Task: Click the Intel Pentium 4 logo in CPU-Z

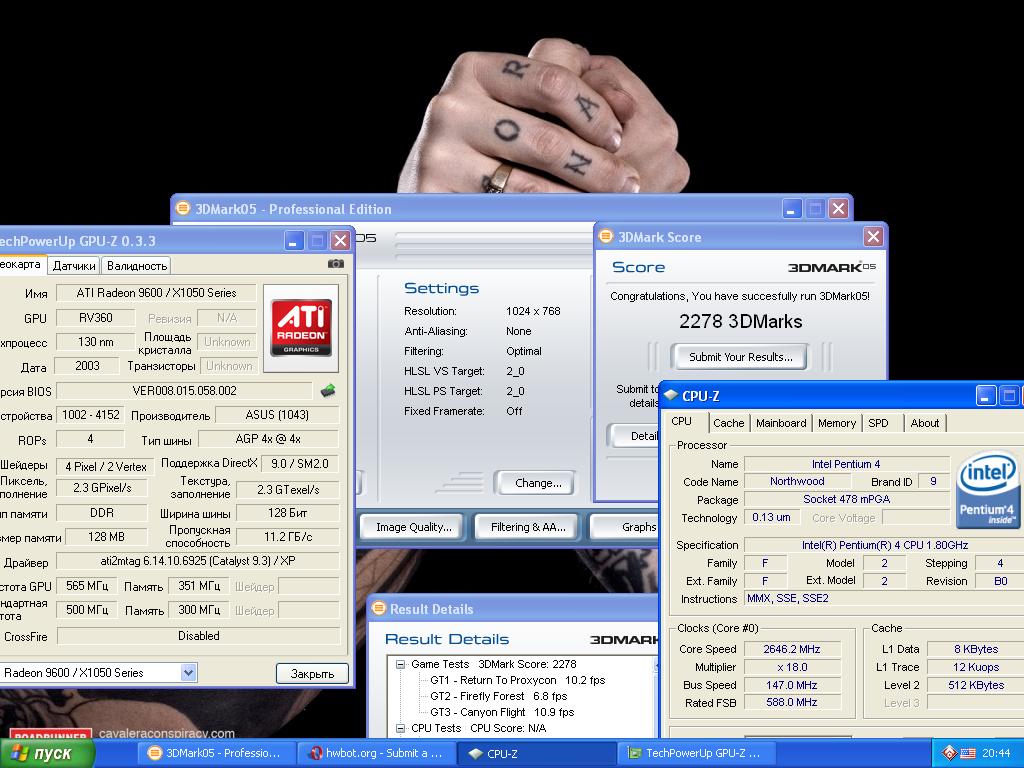Action: (x=987, y=488)
